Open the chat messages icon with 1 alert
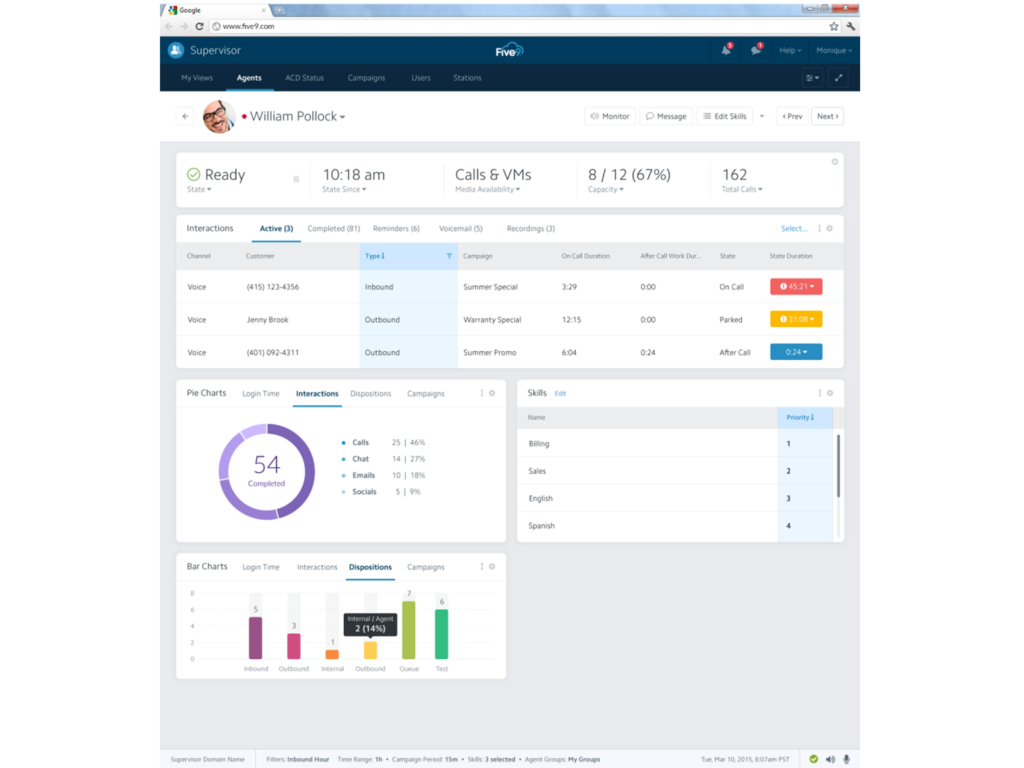The height and width of the screenshot is (768, 1024). pyautogui.click(x=756, y=50)
